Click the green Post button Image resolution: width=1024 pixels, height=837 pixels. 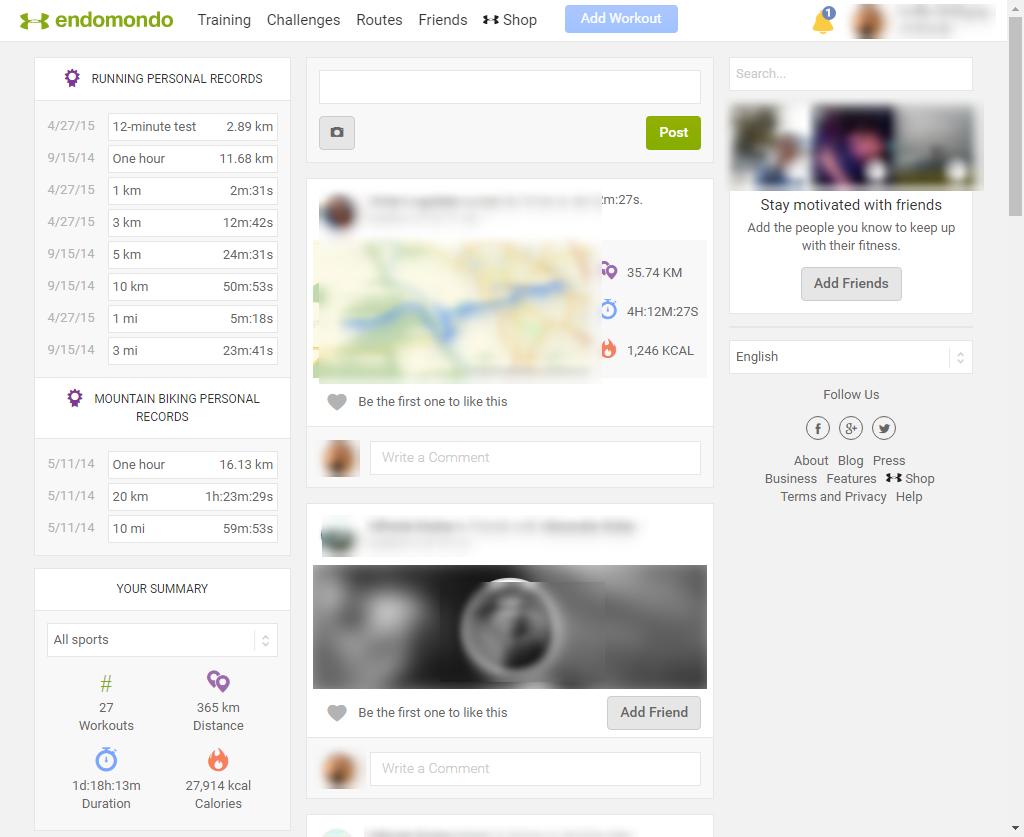pyautogui.click(x=673, y=133)
